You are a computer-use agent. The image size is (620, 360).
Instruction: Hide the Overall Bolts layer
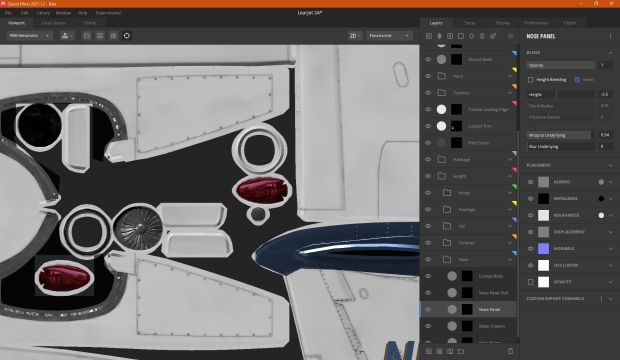428,59
